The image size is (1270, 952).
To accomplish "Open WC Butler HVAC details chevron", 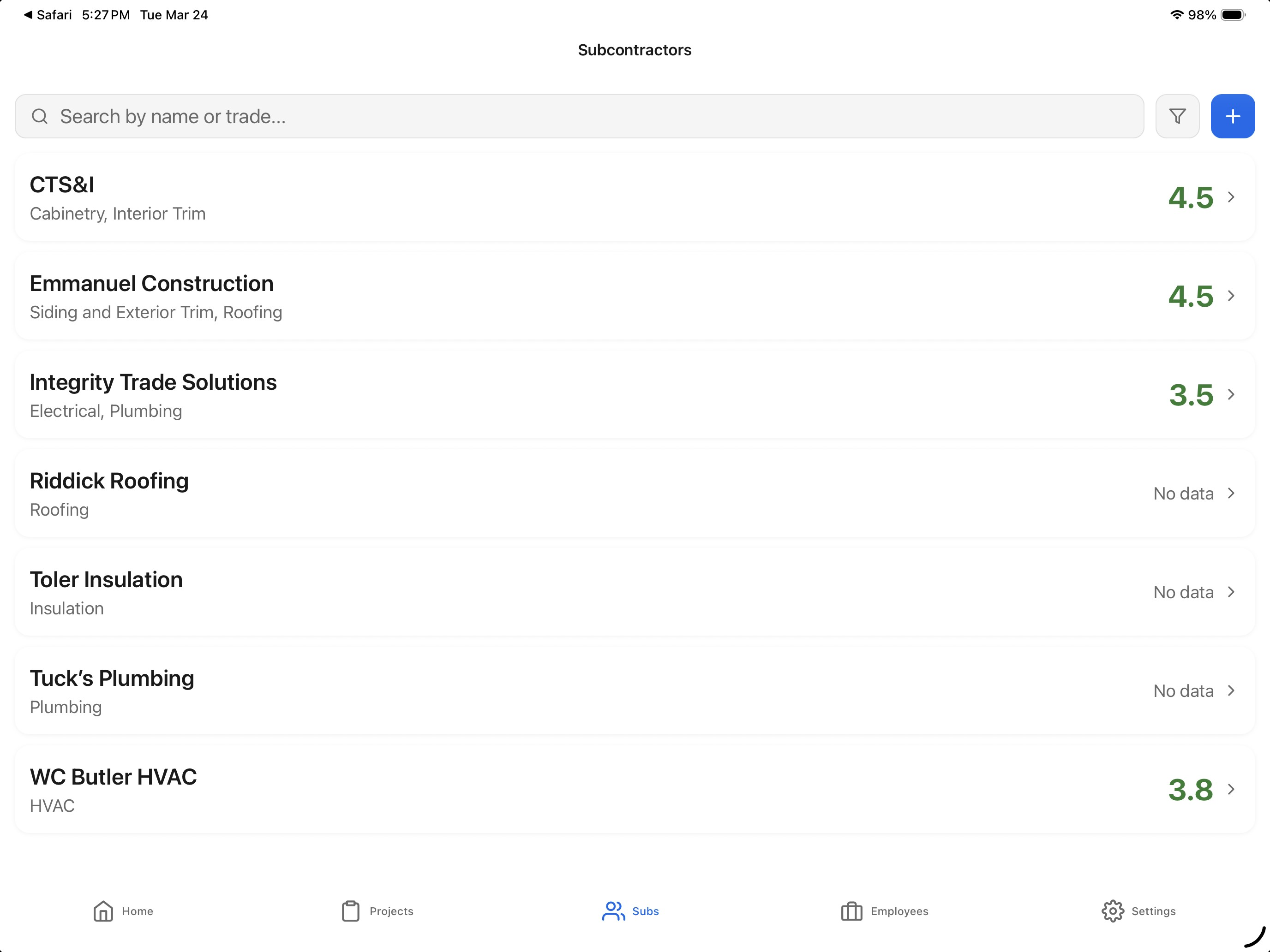I will click(1231, 789).
